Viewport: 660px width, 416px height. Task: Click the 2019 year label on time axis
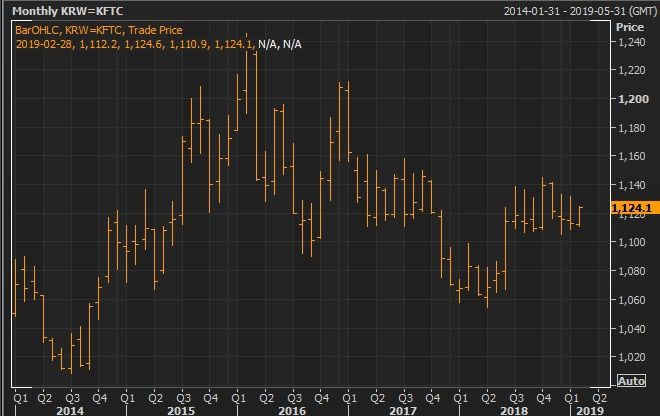point(590,411)
